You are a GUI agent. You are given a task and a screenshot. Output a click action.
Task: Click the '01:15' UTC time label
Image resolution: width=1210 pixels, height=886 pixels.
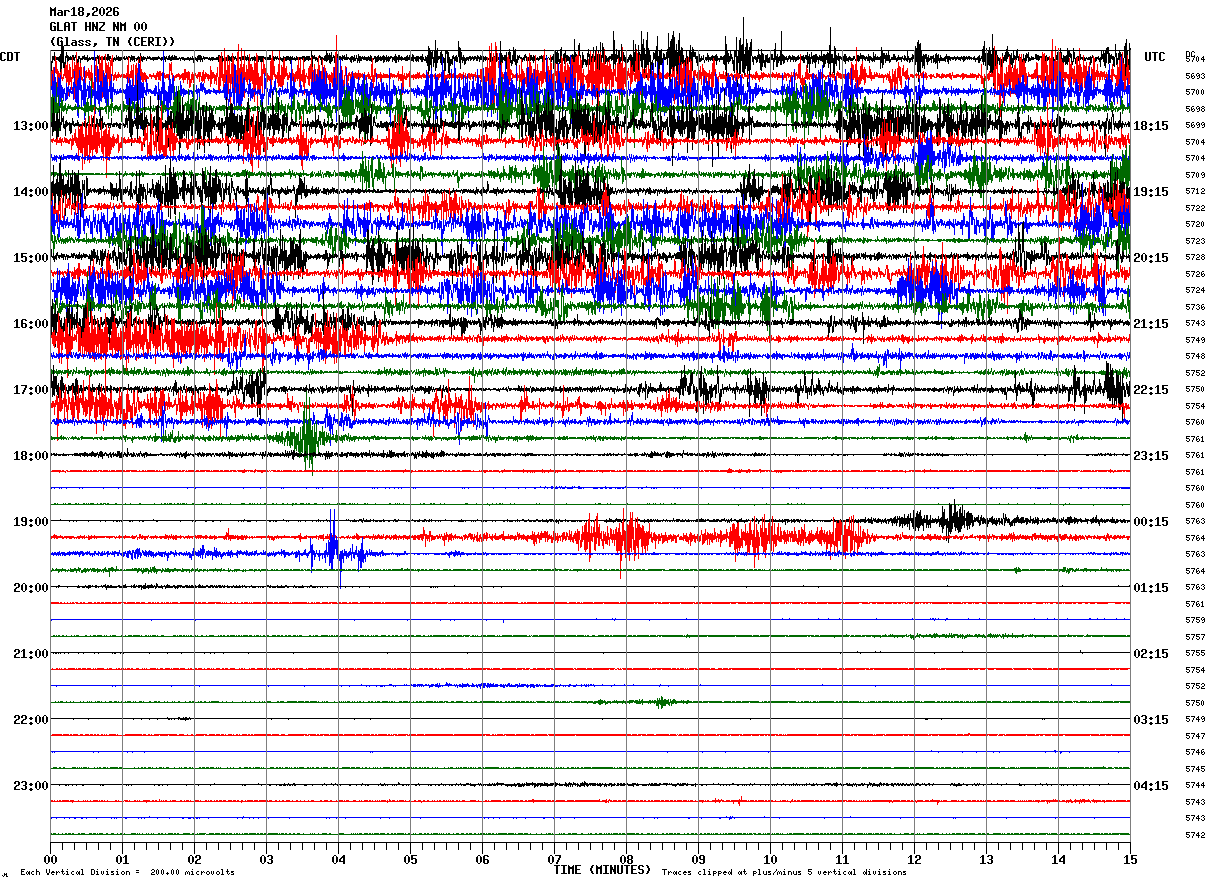1151,588
